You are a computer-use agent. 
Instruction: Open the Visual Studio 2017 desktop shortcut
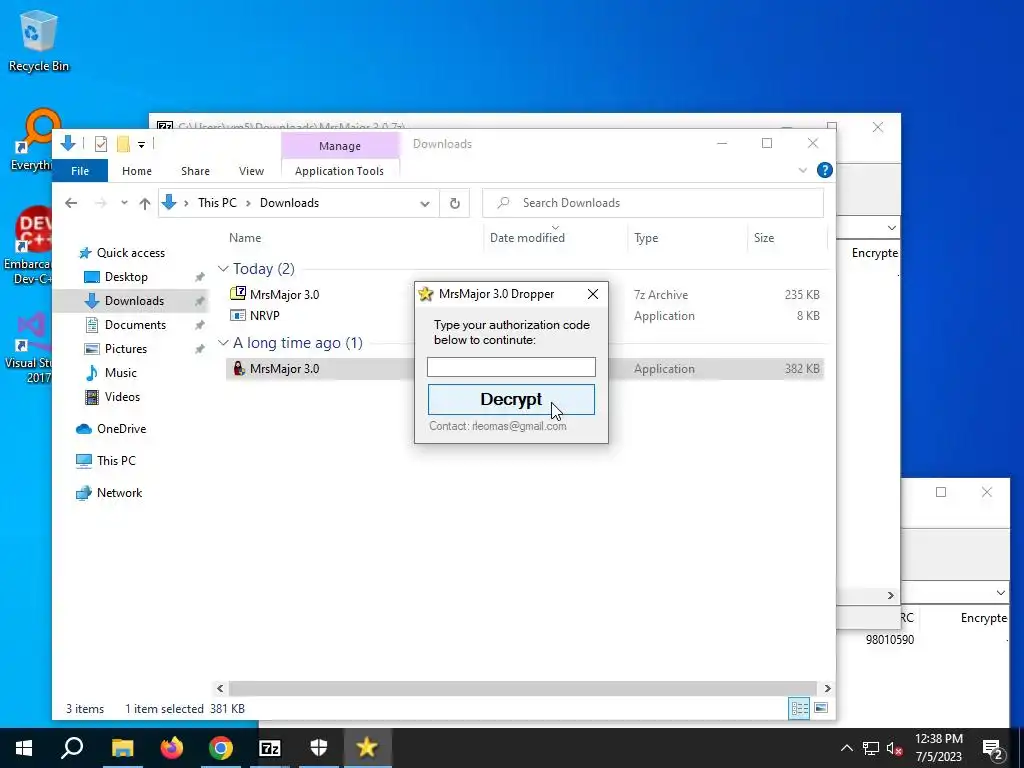[x=29, y=348]
